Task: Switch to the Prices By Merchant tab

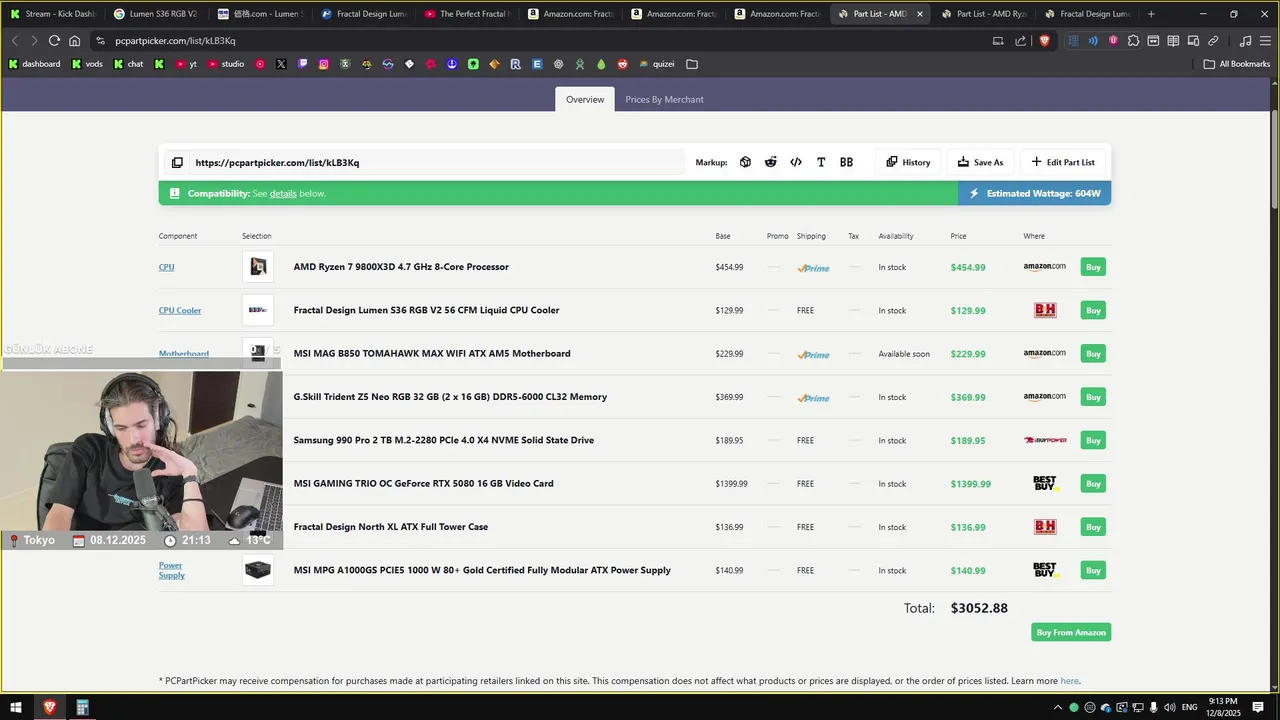Action: pyautogui.click(x=664, y=100)
